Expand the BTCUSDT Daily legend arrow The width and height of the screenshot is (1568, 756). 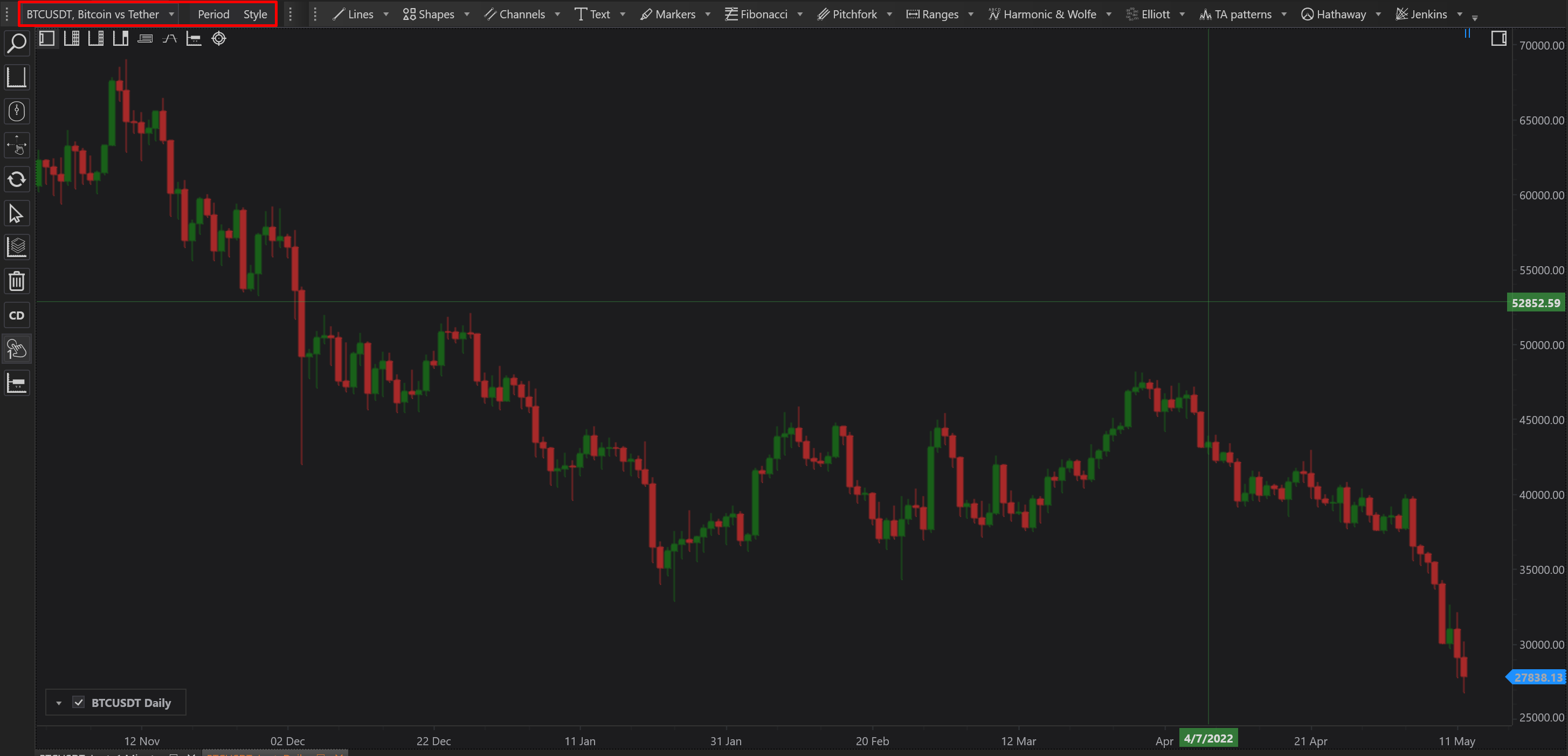(59, 703)
